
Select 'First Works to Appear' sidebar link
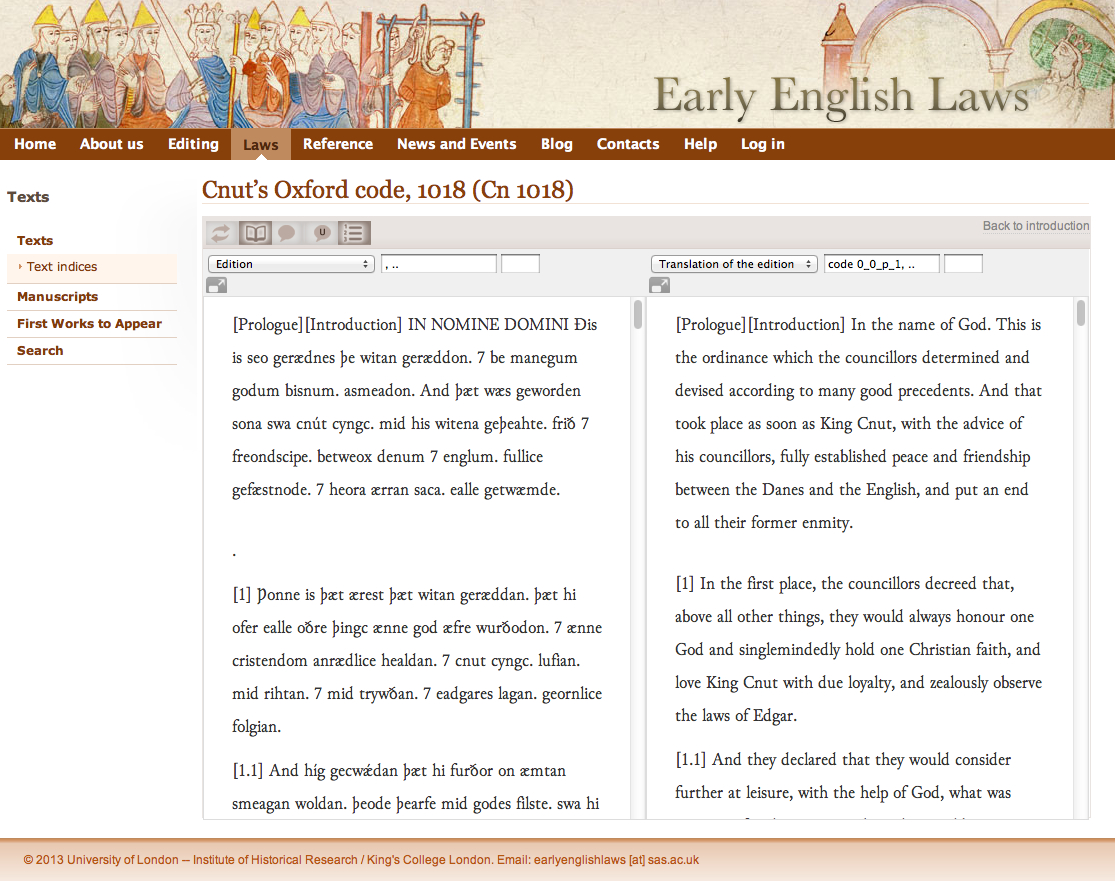point(89,324)
